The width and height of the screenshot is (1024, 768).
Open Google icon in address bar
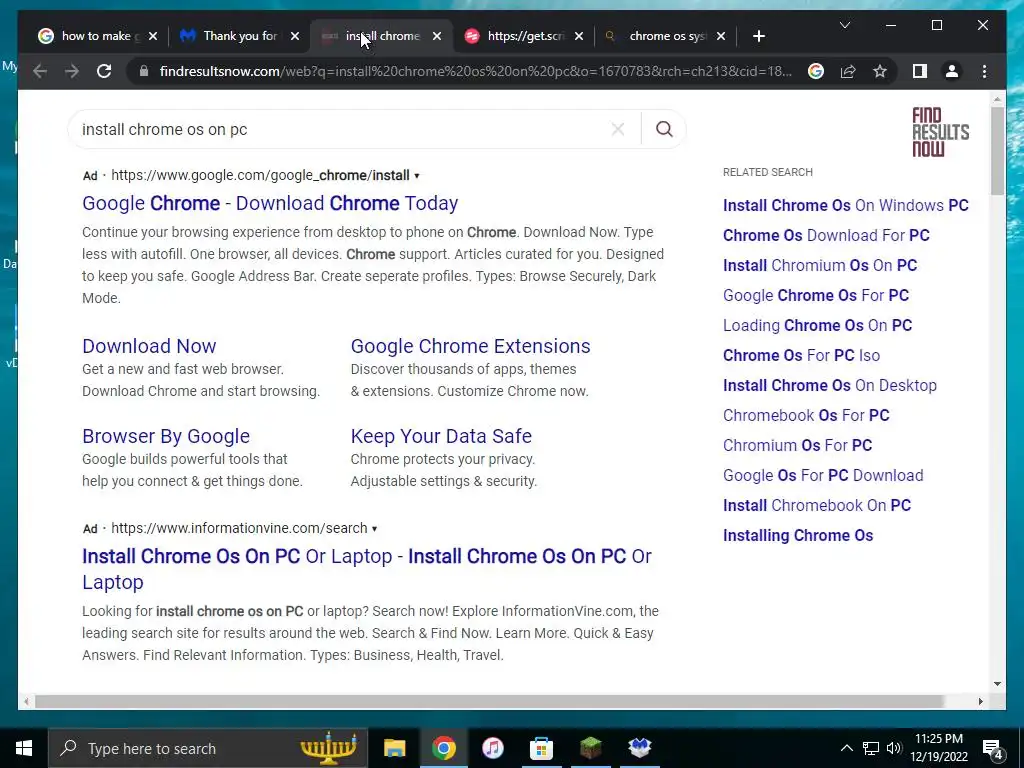coord(816,71)
